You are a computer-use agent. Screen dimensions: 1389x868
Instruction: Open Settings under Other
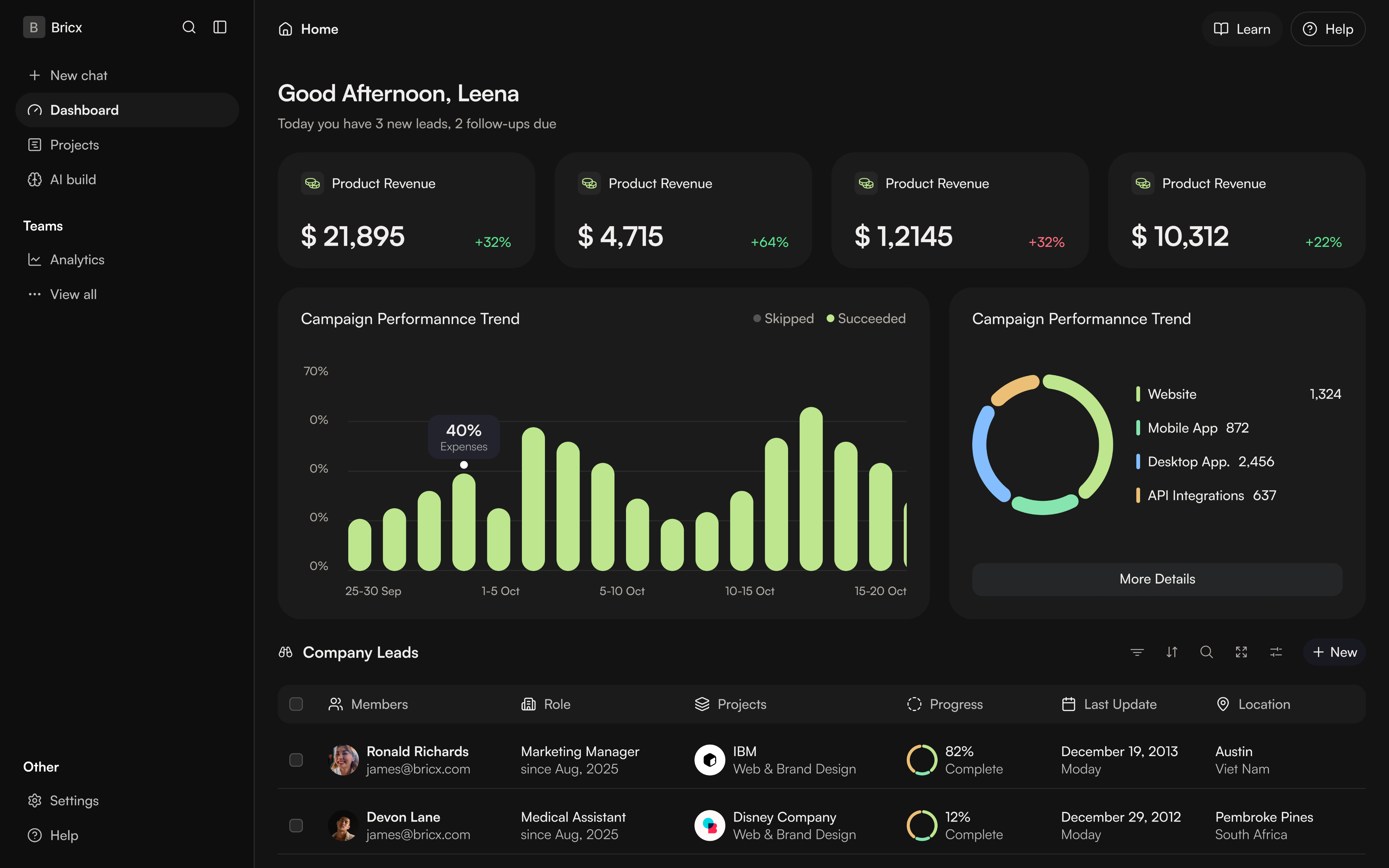[x=128, y=801]
